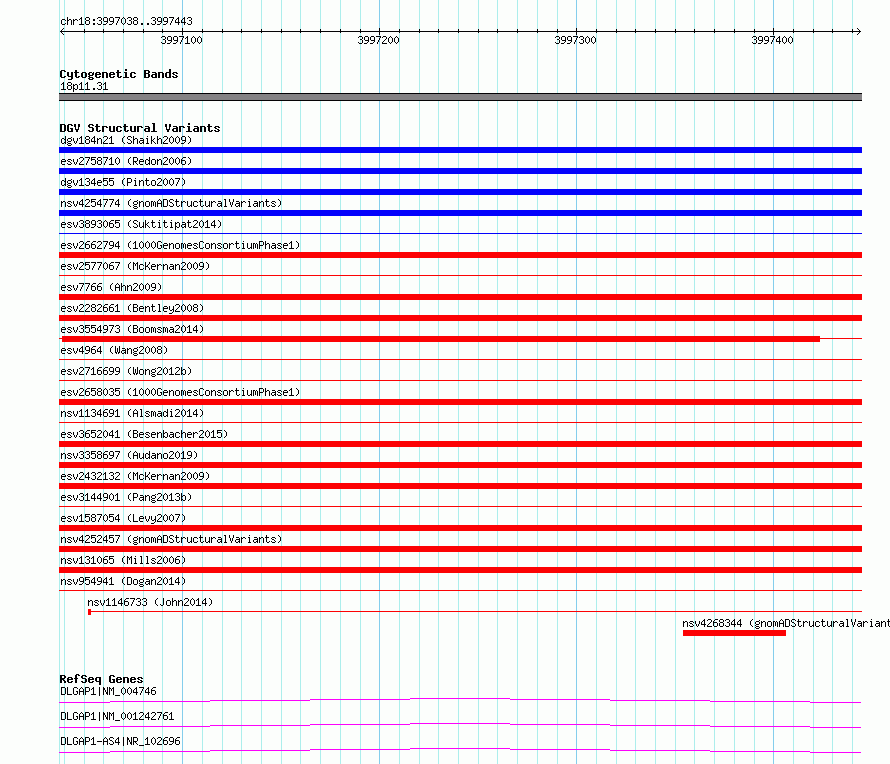890x764 pixels.
Task: Click the 3997200 ruler position
Action: click(x=379, y=40)
